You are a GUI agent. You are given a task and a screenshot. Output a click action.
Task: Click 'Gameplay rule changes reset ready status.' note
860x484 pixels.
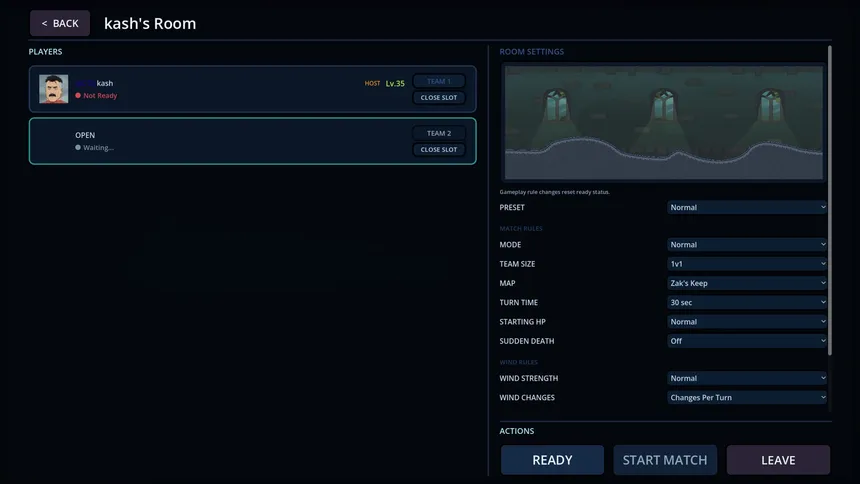pyautogui.click(x=555, y=192)
